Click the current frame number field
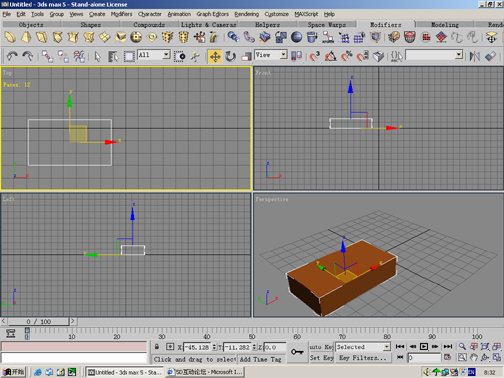504x378 pixels. [424, 358]
